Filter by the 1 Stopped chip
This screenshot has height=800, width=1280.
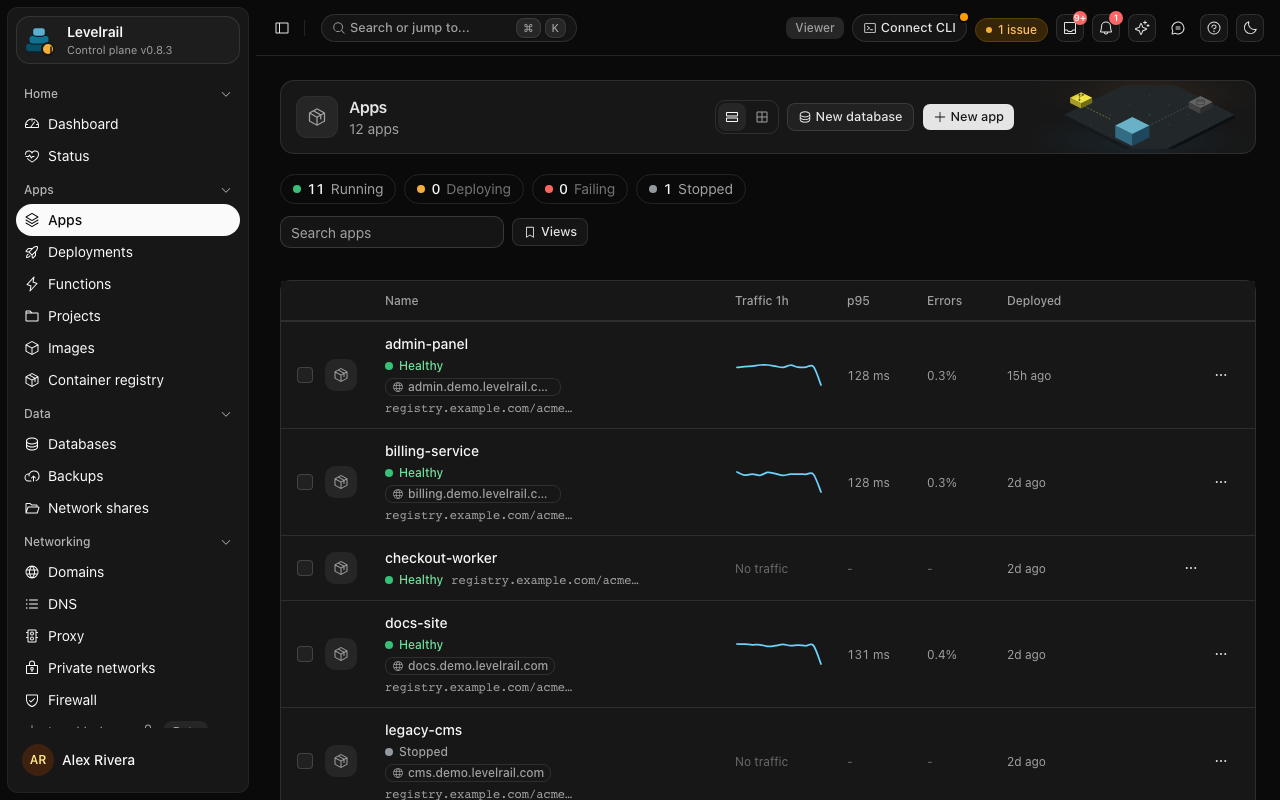pyautogui.click(x=691, y=189)
